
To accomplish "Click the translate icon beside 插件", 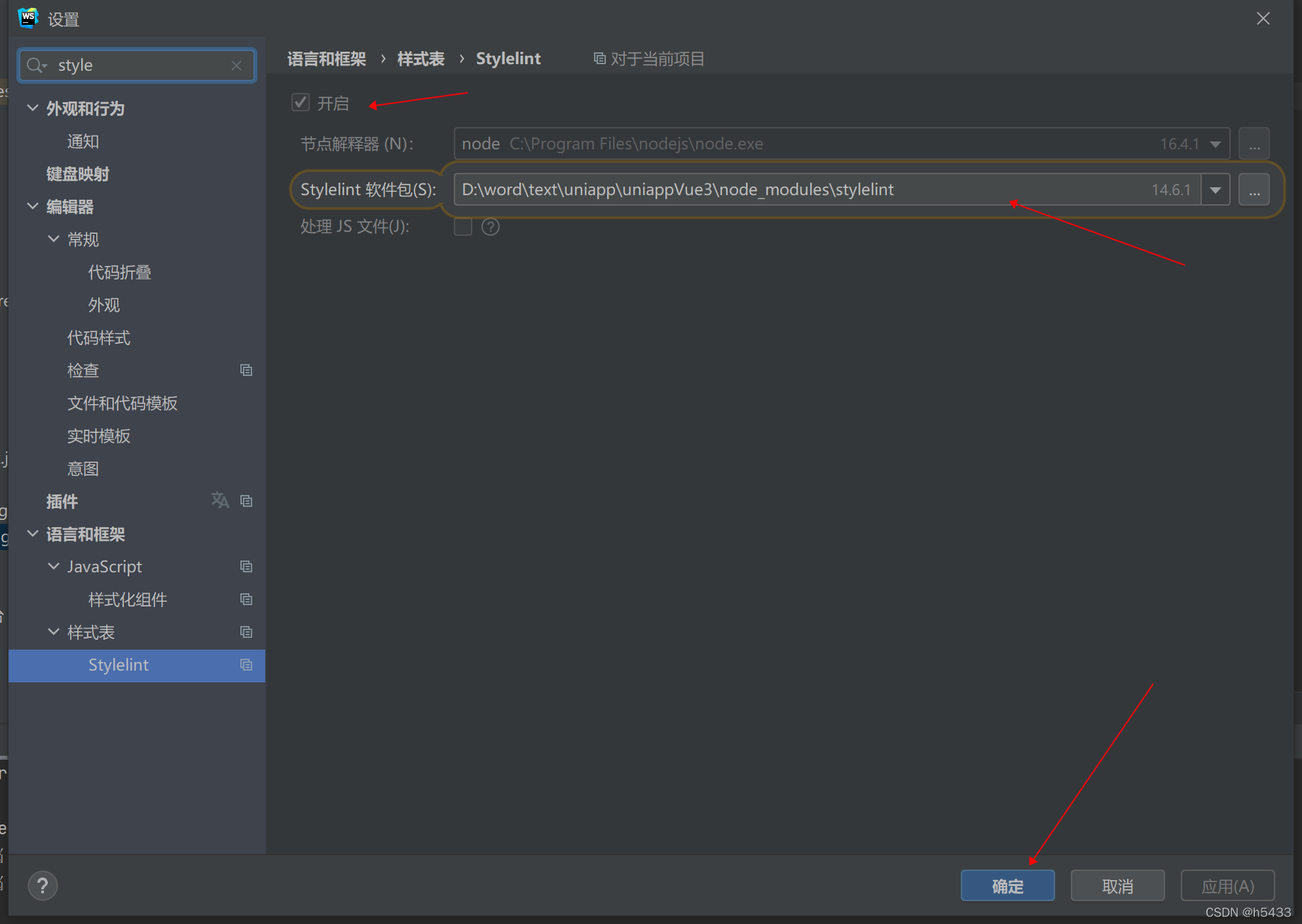I will coord(220,501).
